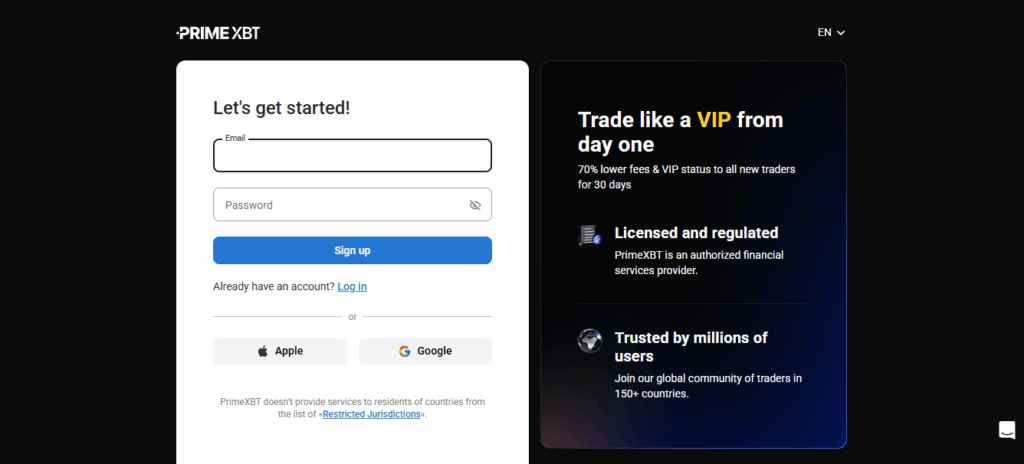Toggle password visibility eye icon

(475, 205)
